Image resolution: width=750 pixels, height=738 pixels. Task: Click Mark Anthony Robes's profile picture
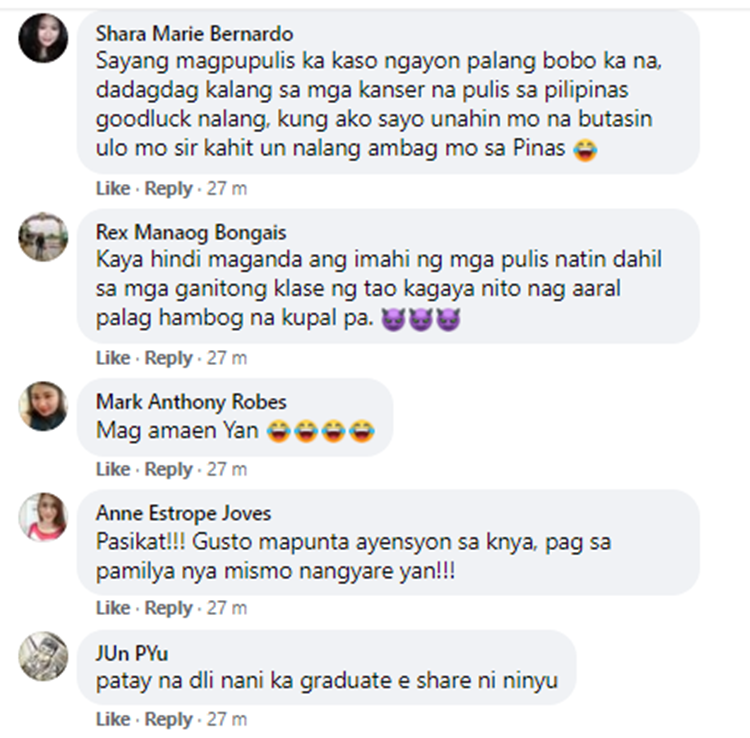point(44,406)
